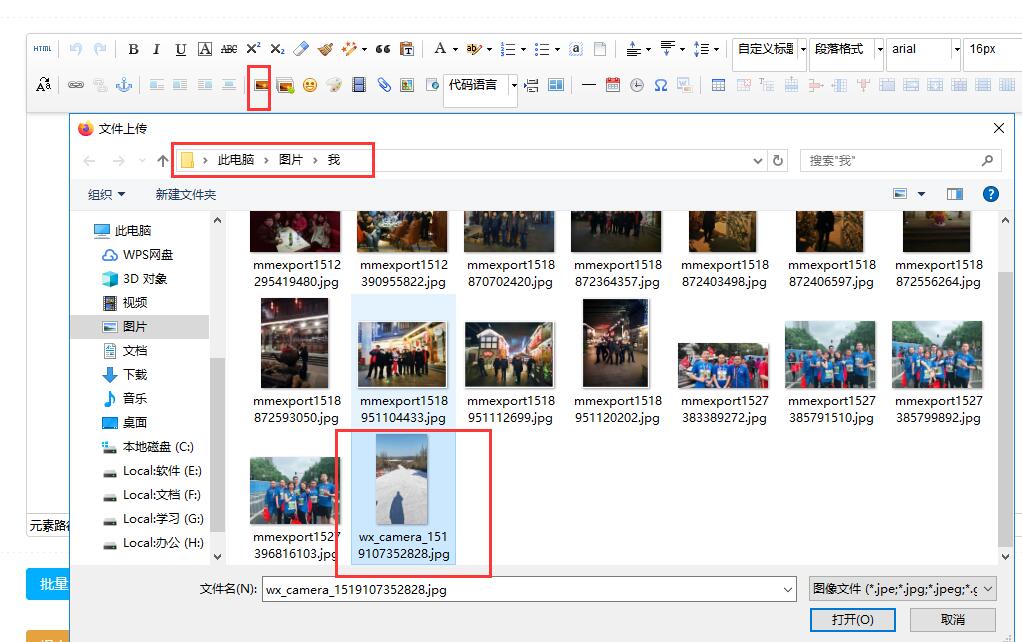Toggle HTML source mode
Image resolution: width=1022 pixels, height=642 pixels.
pyautogui.click(x=42, y=49)
